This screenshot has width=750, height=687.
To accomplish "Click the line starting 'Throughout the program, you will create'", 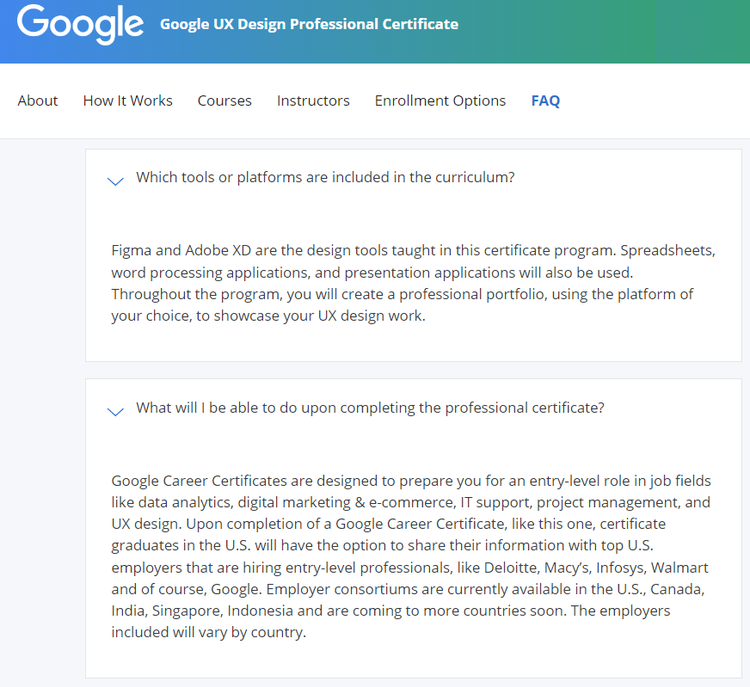I will click(x=402, y=294).
